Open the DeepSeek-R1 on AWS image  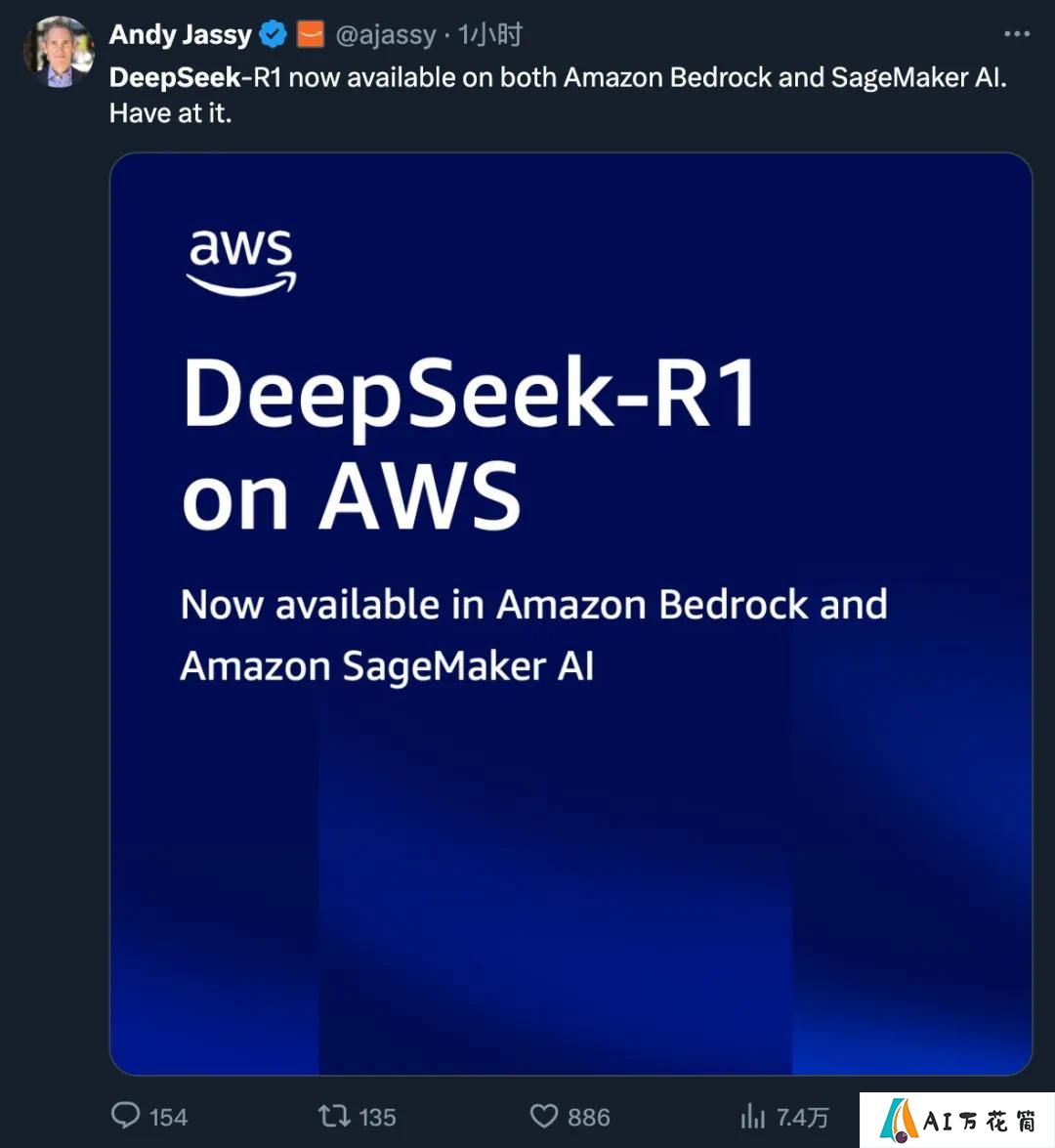pyautogui.click(x=571, y=614)
